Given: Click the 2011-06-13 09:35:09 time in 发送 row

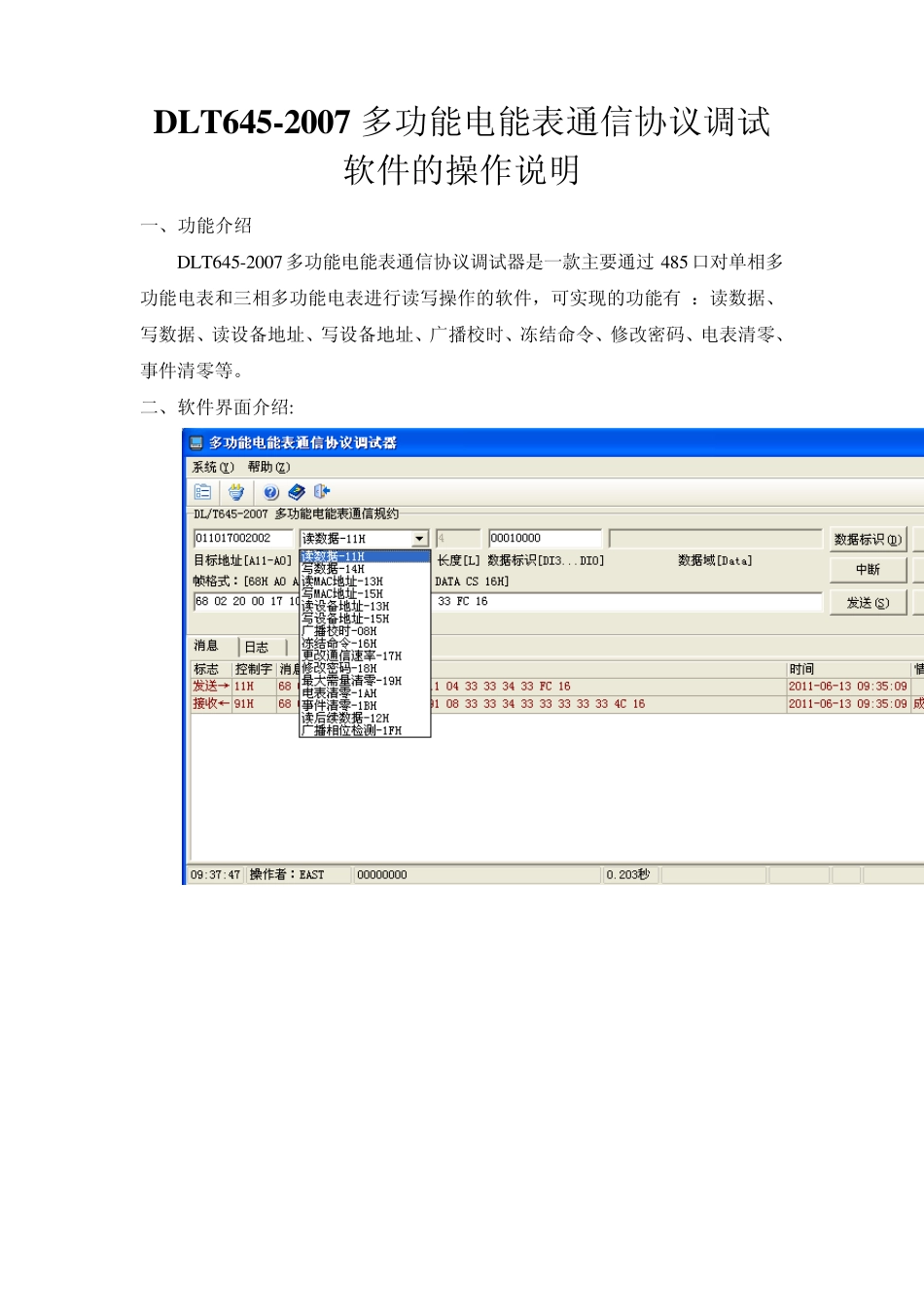Looking at the screenshot, I should pyautogui.click(x=847, y=687).
